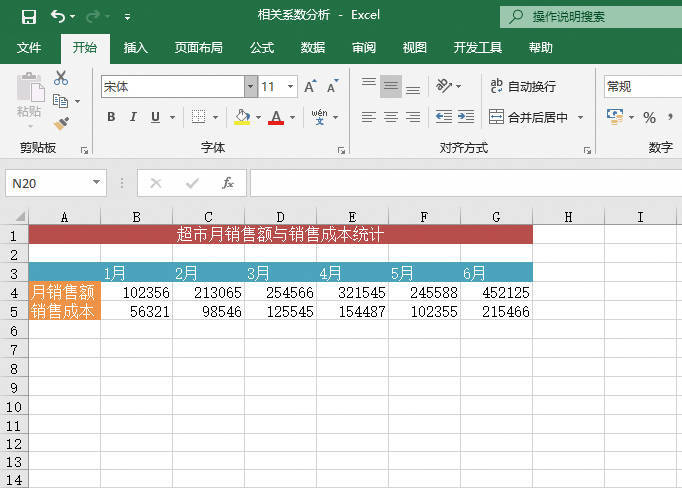Viewport: 682px width, 488px height.
Task: Open the 常规 number format dropdown
Action: 640,87
